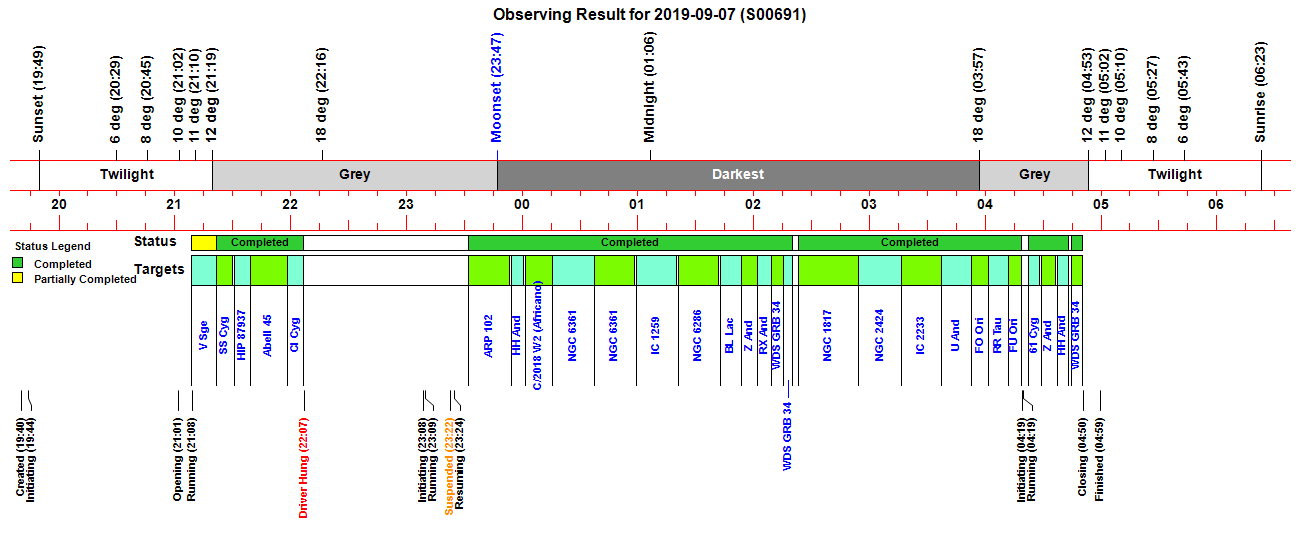This screenshot has width=1300, height=543.
Task: Click the orange Suspended (23:22) event
Action: pyautogui.click(x=449, y=465)
